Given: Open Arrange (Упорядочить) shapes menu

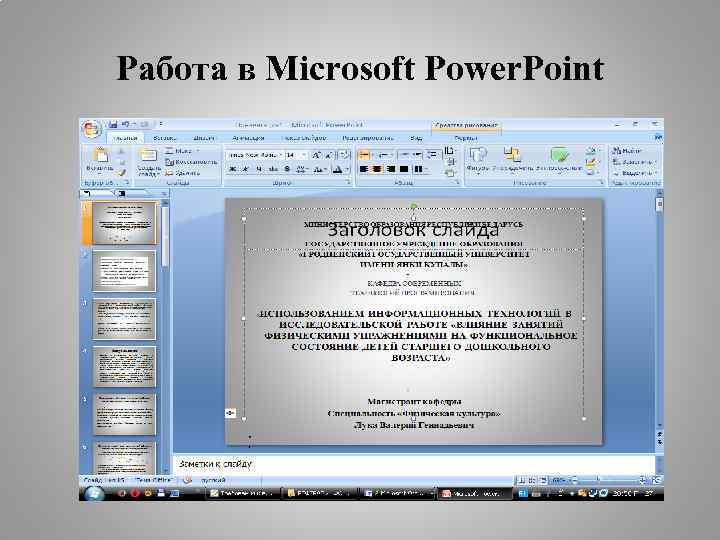Looking at the screenshot, I should (x=512, y=159).
